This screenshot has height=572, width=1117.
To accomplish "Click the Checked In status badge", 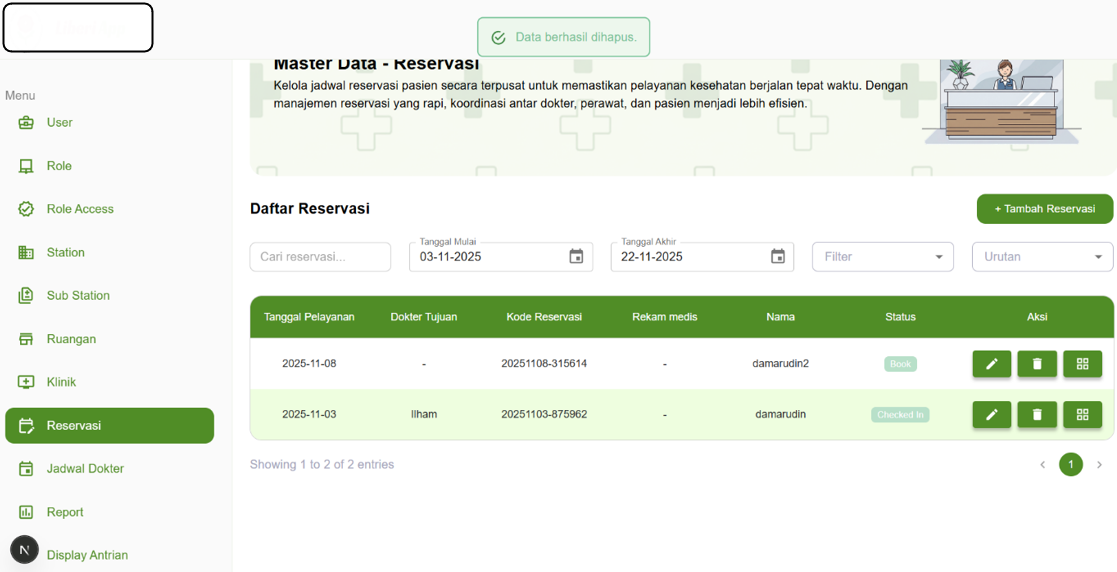I will [x=900, y=415].
